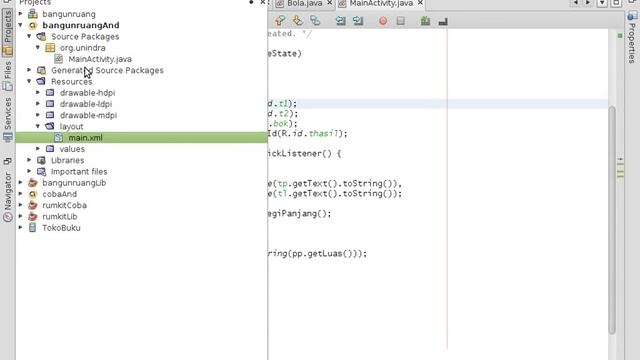Expand the rumkitCoba project
This screenshot has width=640, height=360.
pos(21,205)
